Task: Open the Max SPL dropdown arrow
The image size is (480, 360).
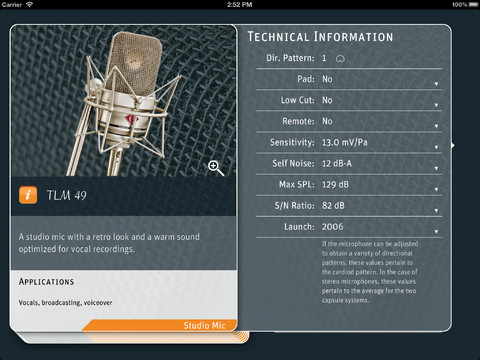Action: click(436, 190)
